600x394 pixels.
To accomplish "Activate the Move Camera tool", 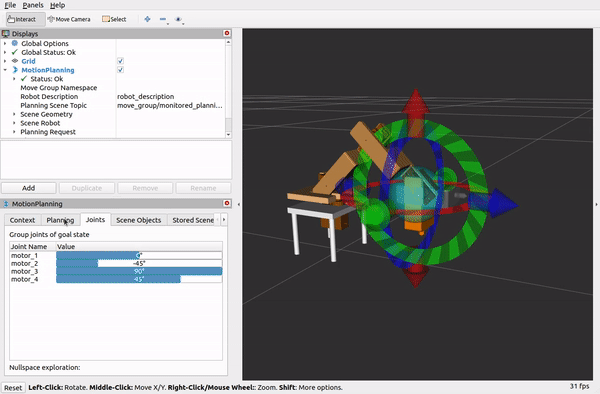I will [69, 19].
